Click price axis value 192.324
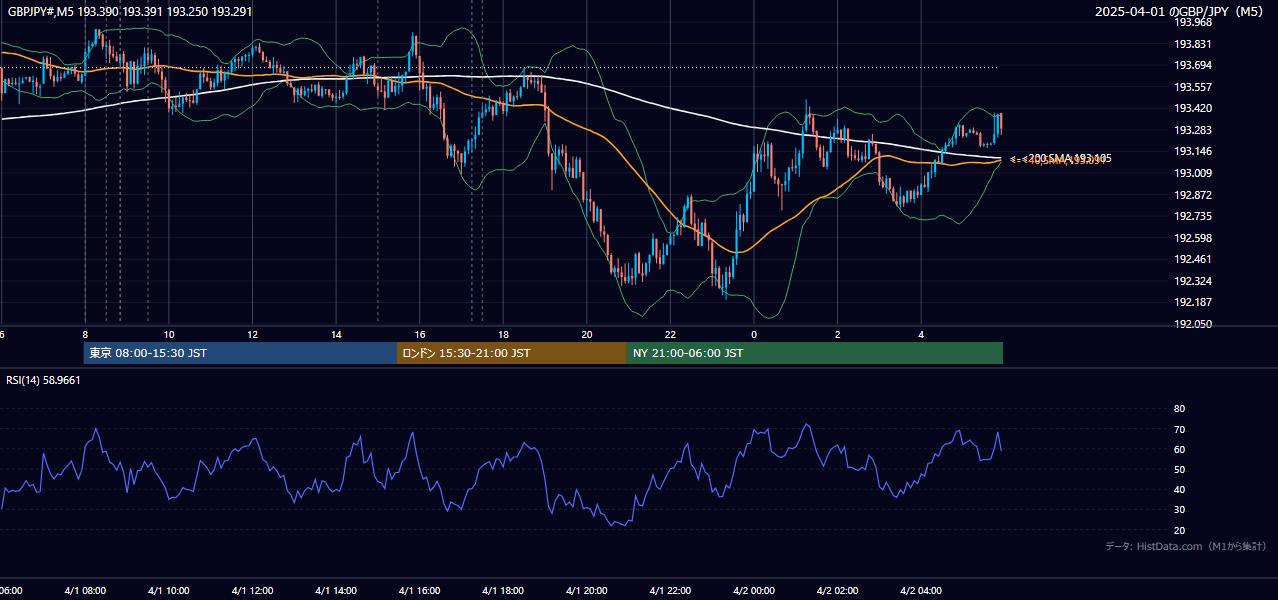Screen dimensions: 1278x600 [x=1192, y=281]
